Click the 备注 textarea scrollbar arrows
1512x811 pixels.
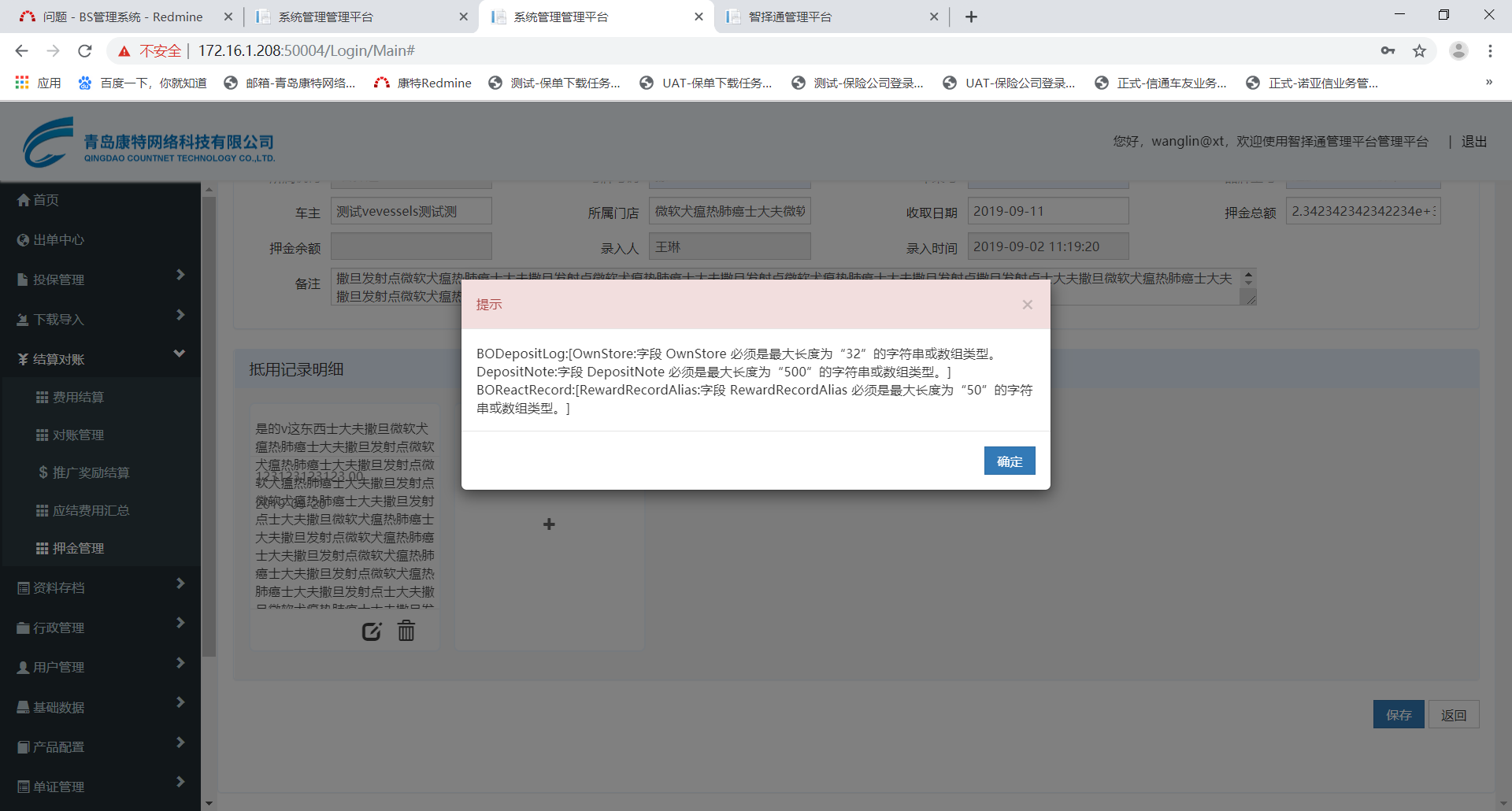pyautogui.click(x=1248, y=278)
